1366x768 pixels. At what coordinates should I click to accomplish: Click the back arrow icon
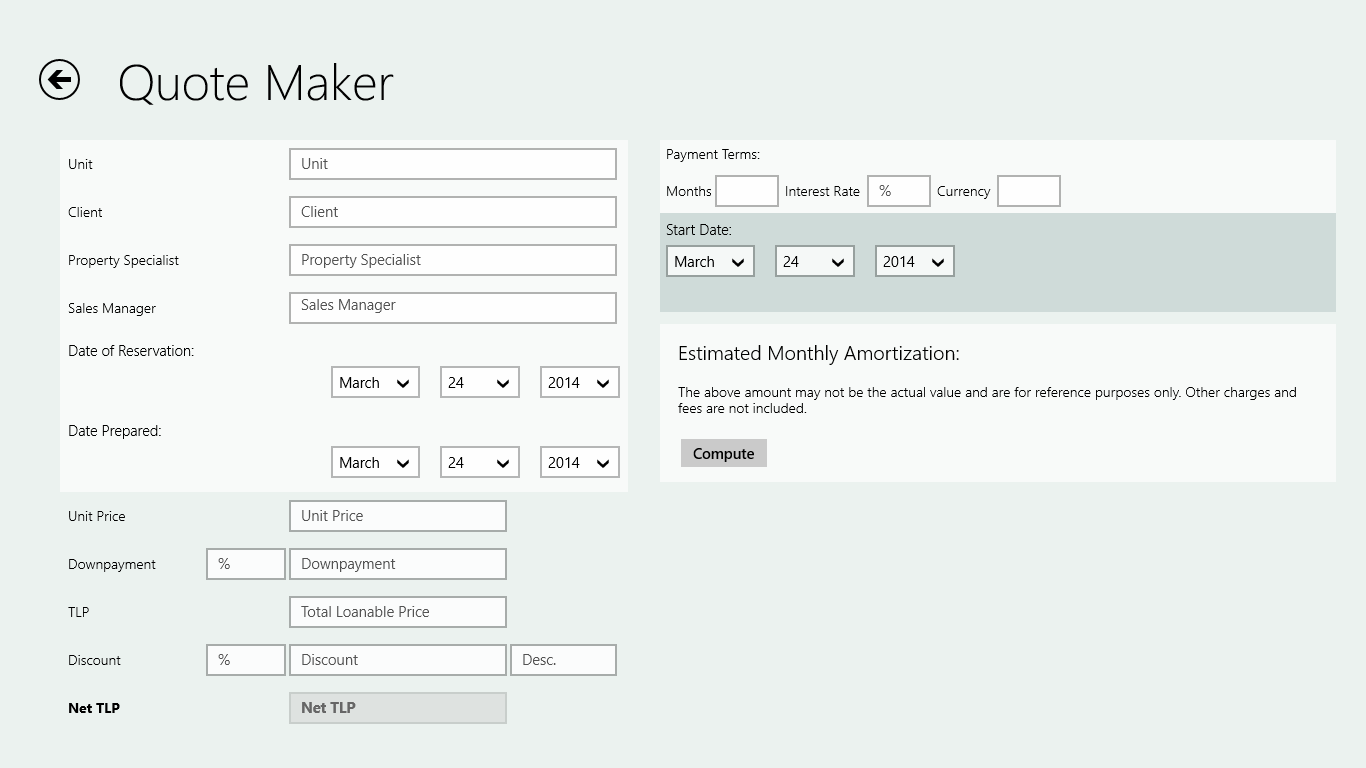(x=59, y=80)
